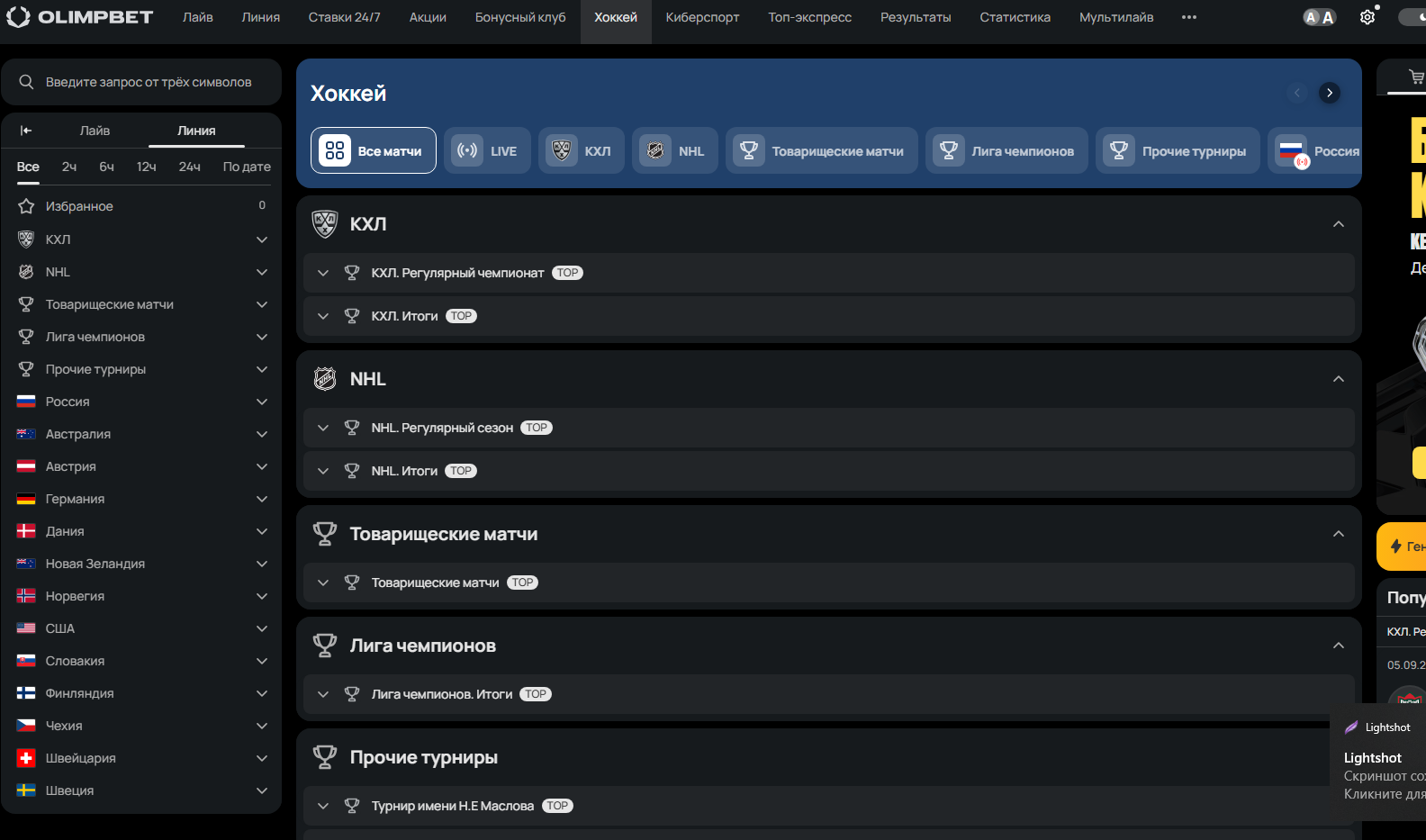1426x840 pixels.
Task: Select the Прочие турниры filter chip
Action: point(1178,150)
